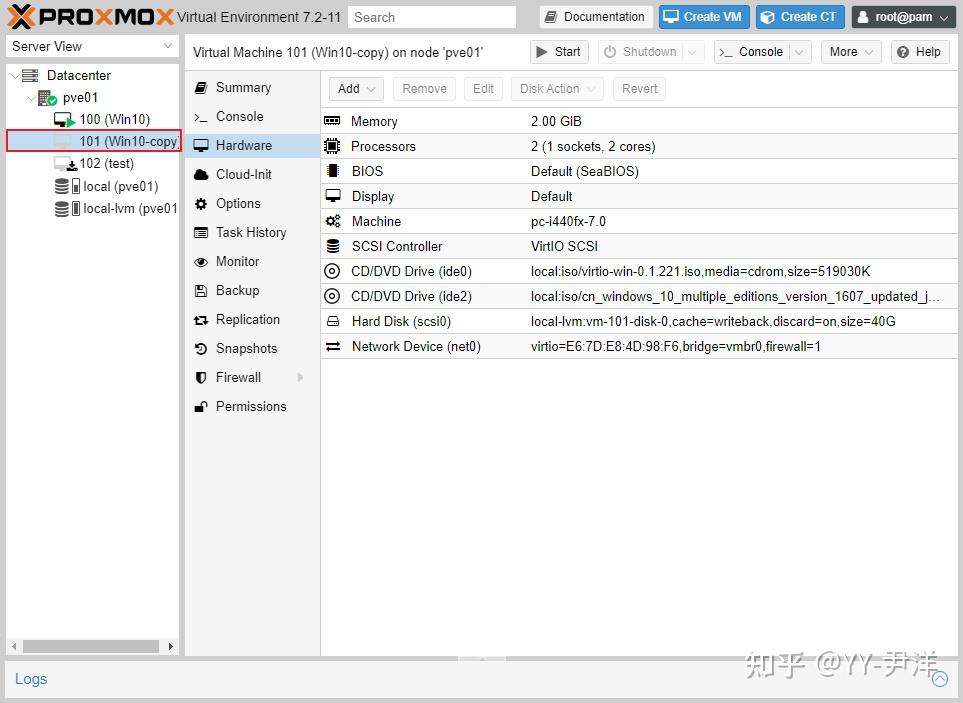Click the Search input field
The image size is (963, 703).
[432, 17]
